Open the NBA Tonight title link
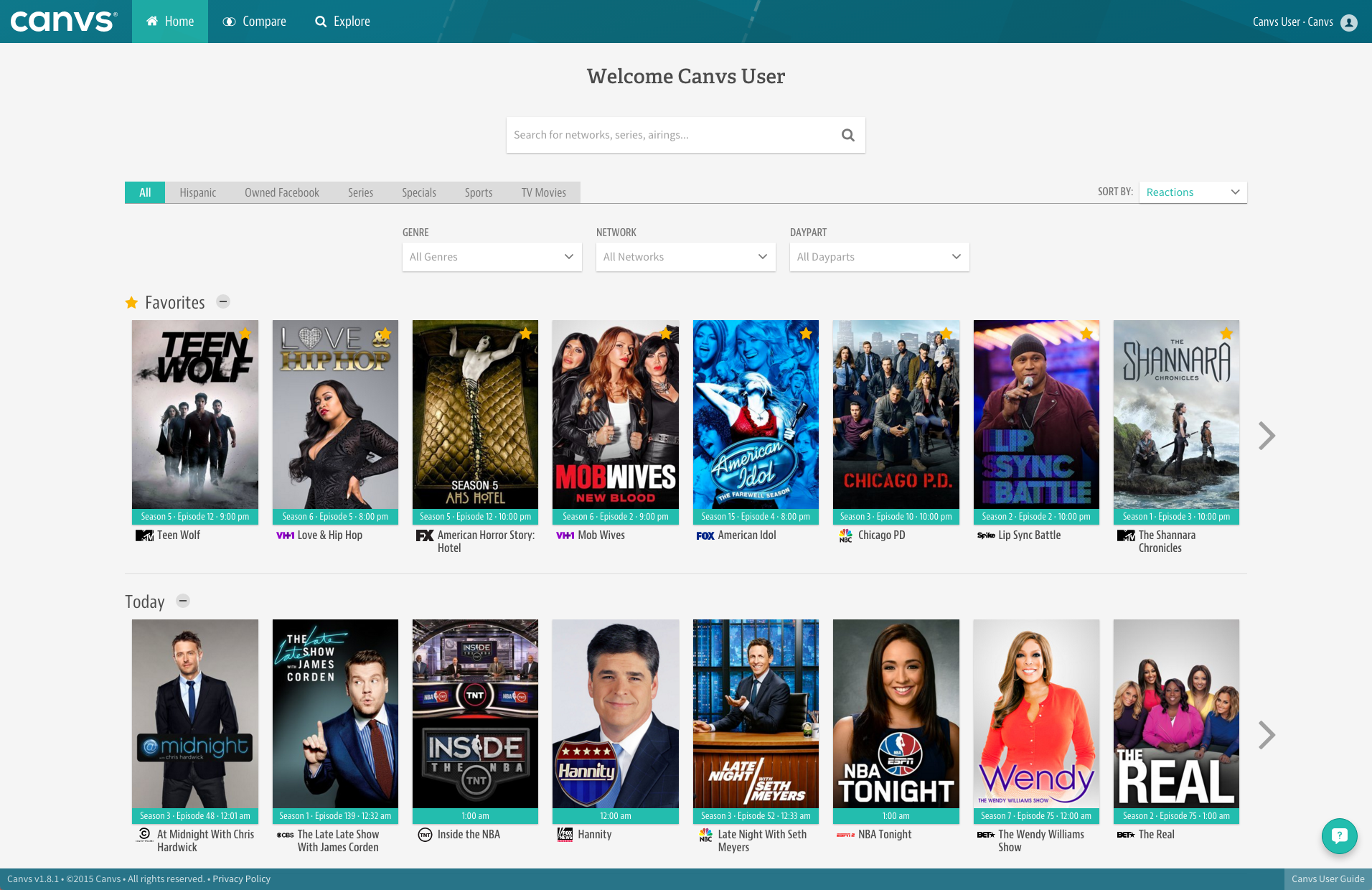 [x=885, y=835]
